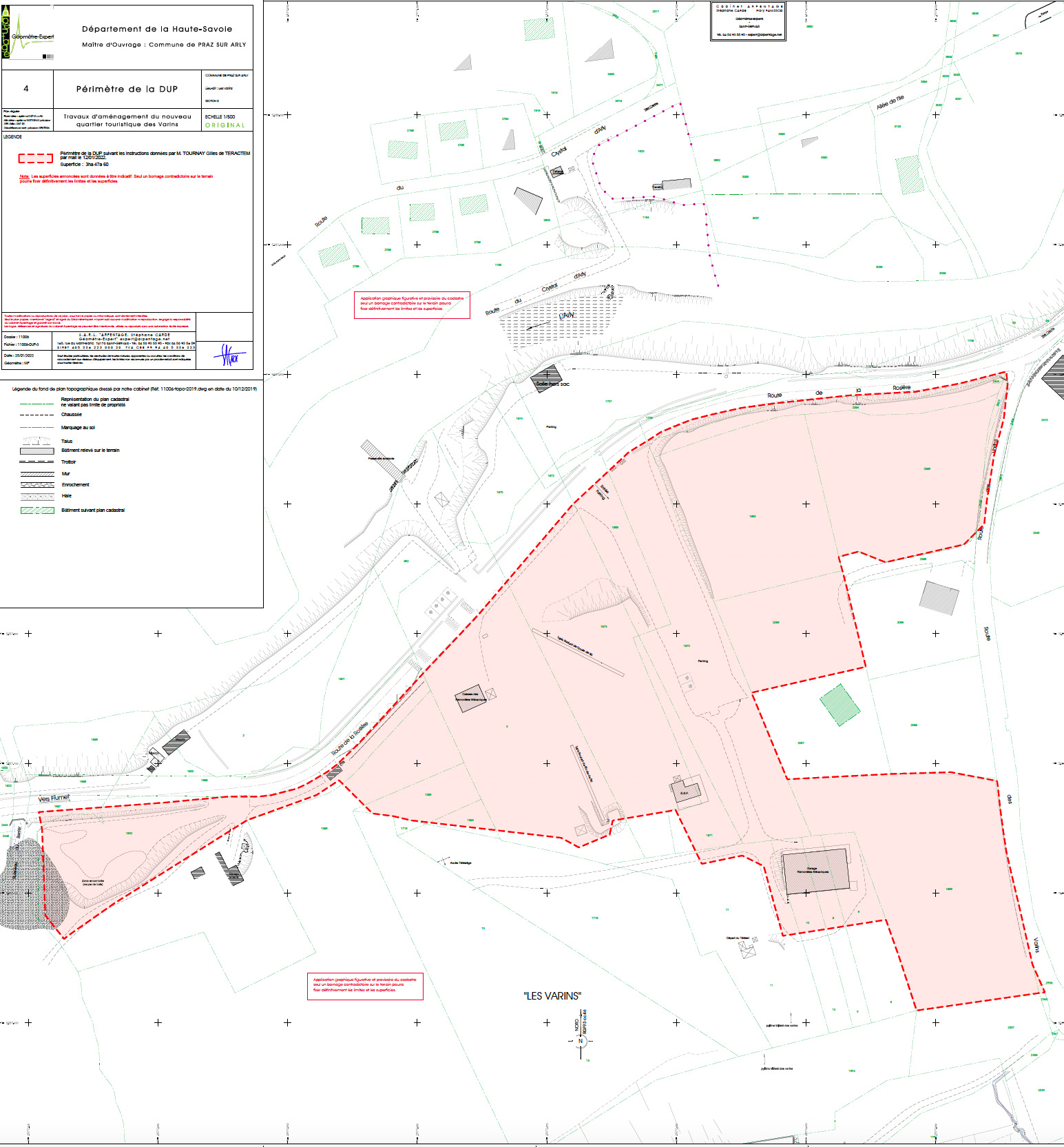Image resolution: width=1064 pixels, height=1147 pixels.
Task: Click the "Vers Flumet" road label
Action: tap(54, 798)
